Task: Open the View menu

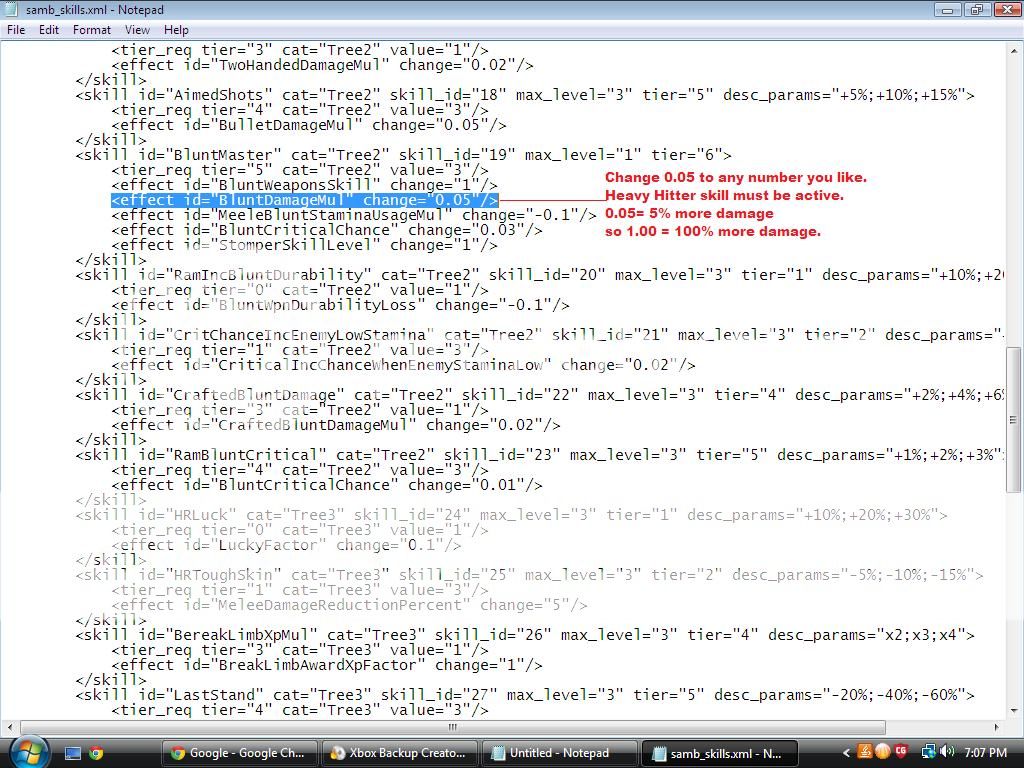Action: (x=137, y=30)
